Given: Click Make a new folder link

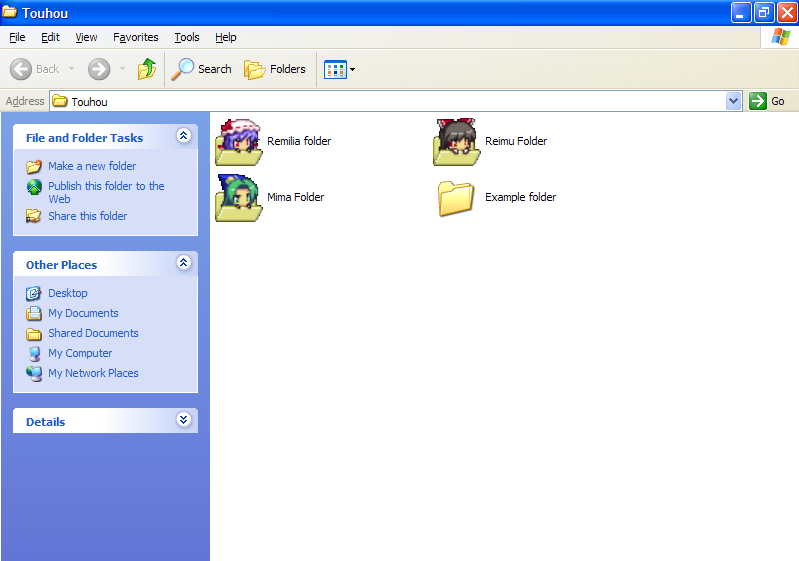Looking at the screenshot, I should point(92,166).
